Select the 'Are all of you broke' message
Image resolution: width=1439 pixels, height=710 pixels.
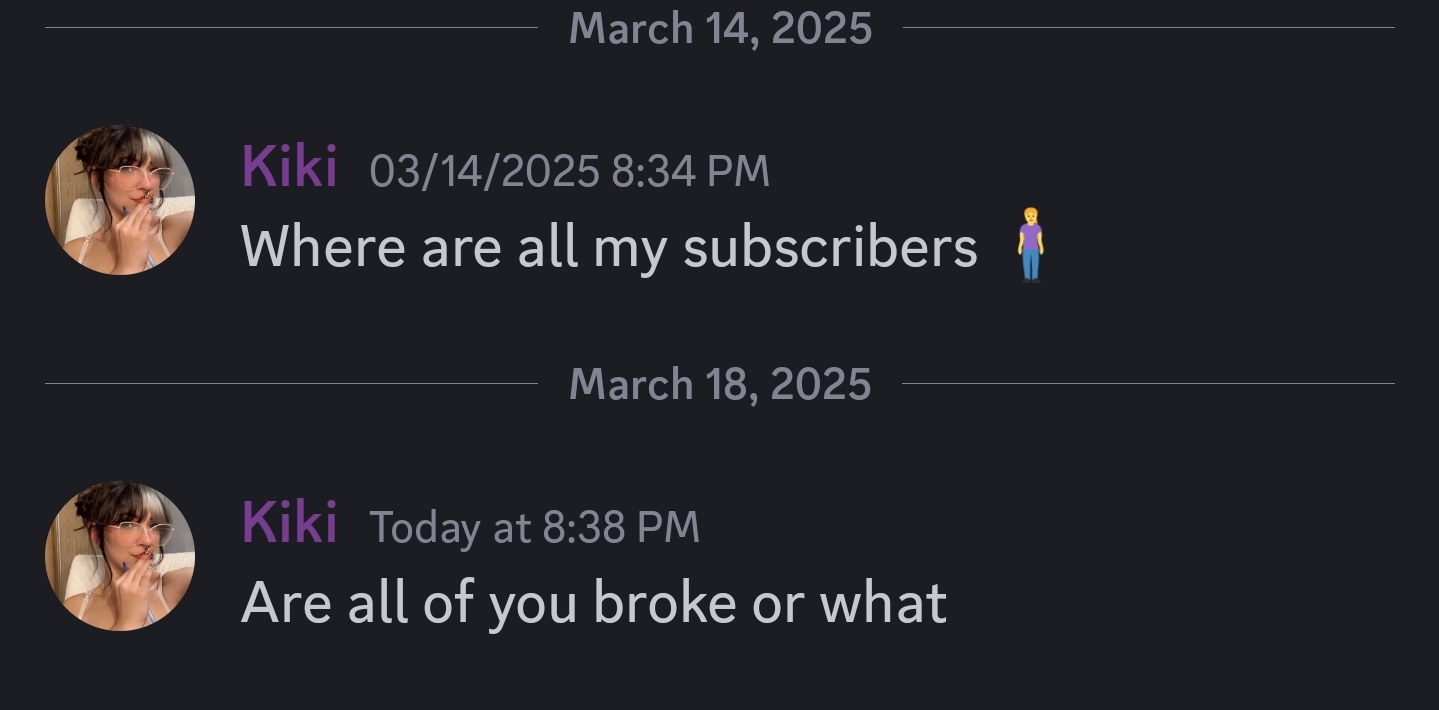(593, 603)
